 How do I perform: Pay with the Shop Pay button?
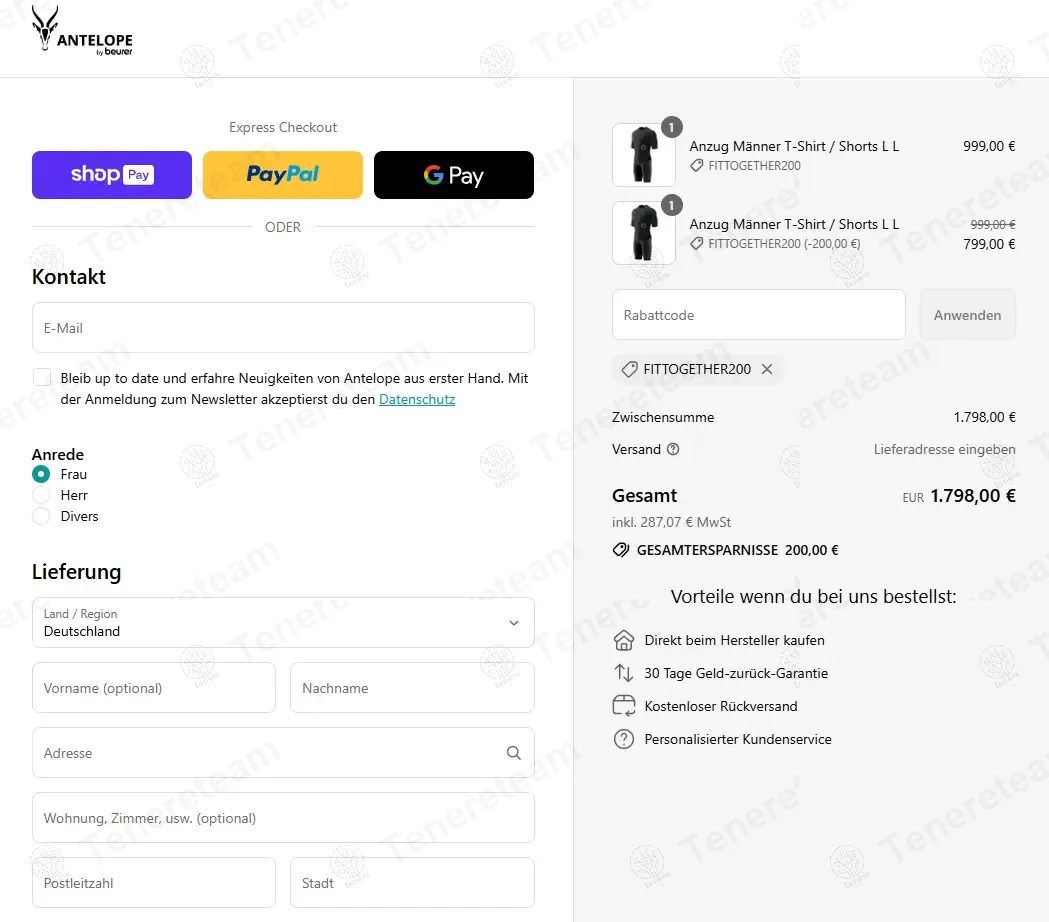112,175
